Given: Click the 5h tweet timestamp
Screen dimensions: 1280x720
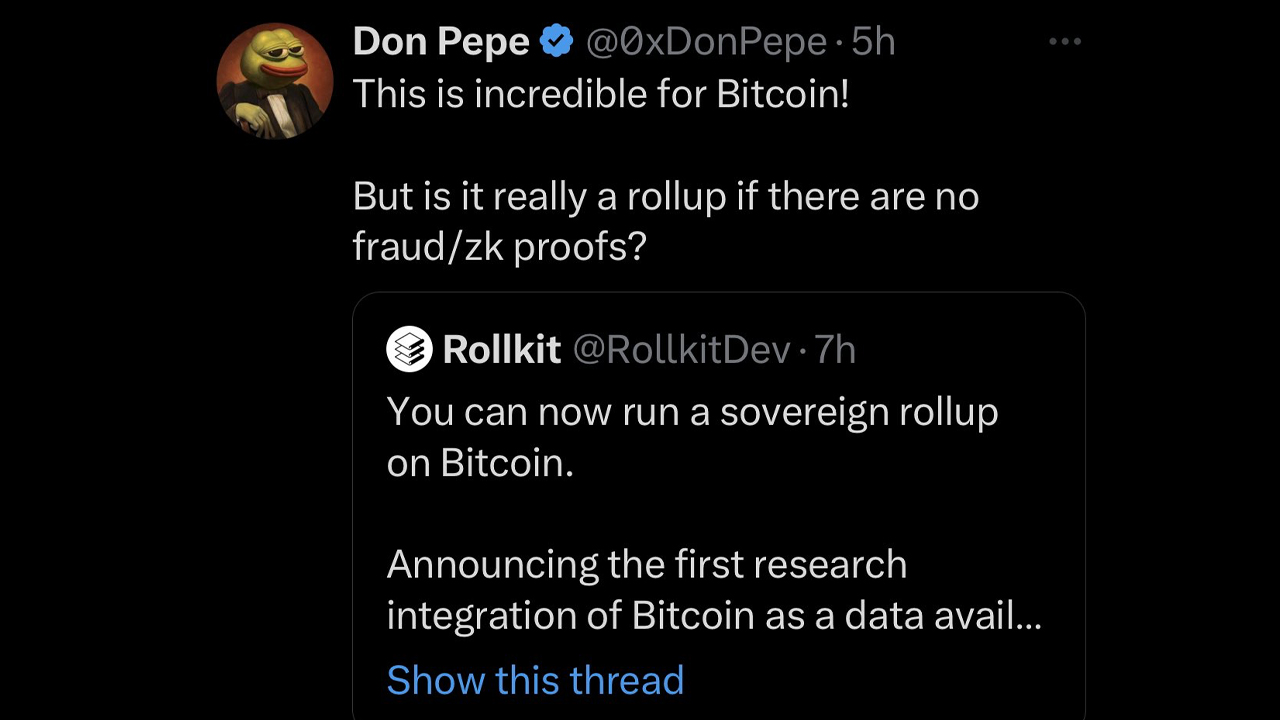Looking at the screenshot, I should click(x=873, y=41).
